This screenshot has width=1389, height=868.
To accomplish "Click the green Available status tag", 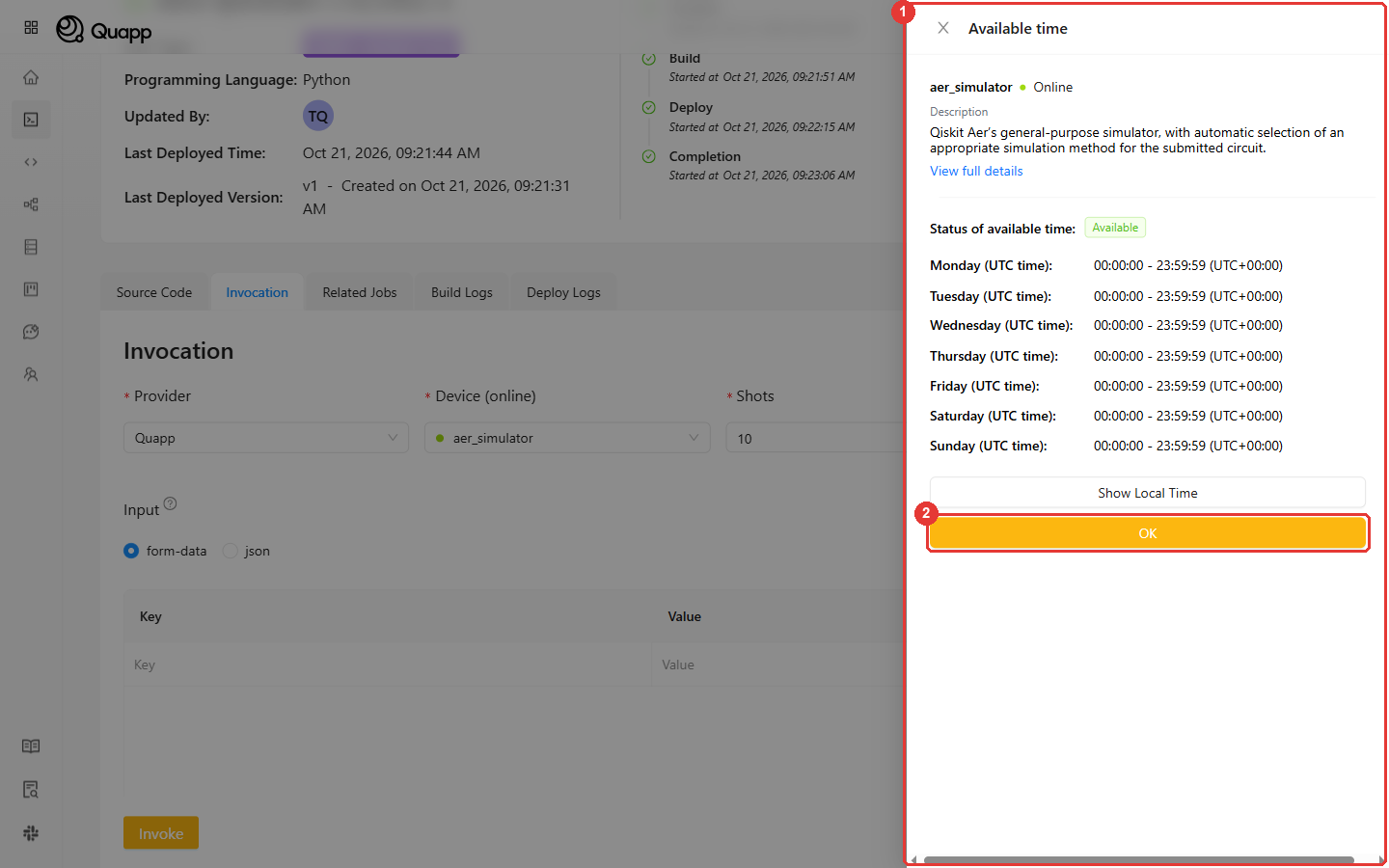I will point(1115,228).
